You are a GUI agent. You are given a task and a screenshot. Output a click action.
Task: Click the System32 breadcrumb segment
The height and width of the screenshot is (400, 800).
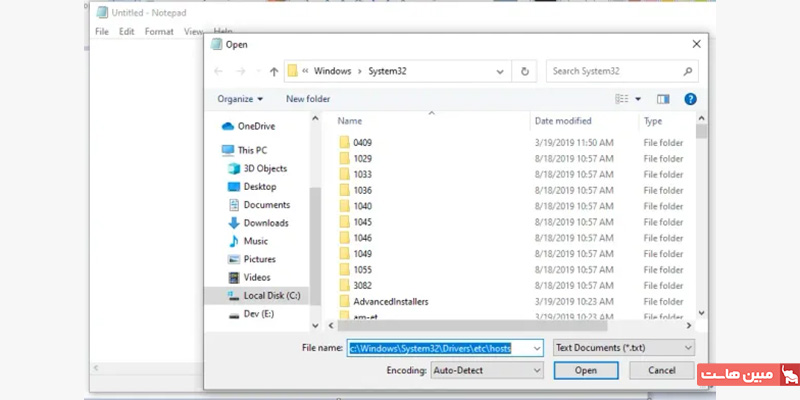[x=388, y=71]
